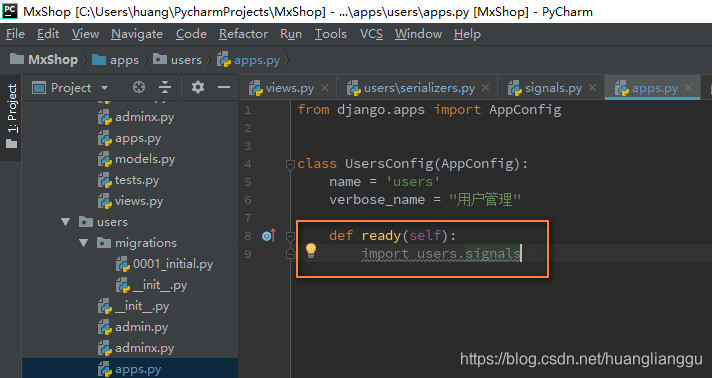Viewport: 712px width, 378px height.
Task: Select __init__.py inside migrations
Action: coord(152,285)
